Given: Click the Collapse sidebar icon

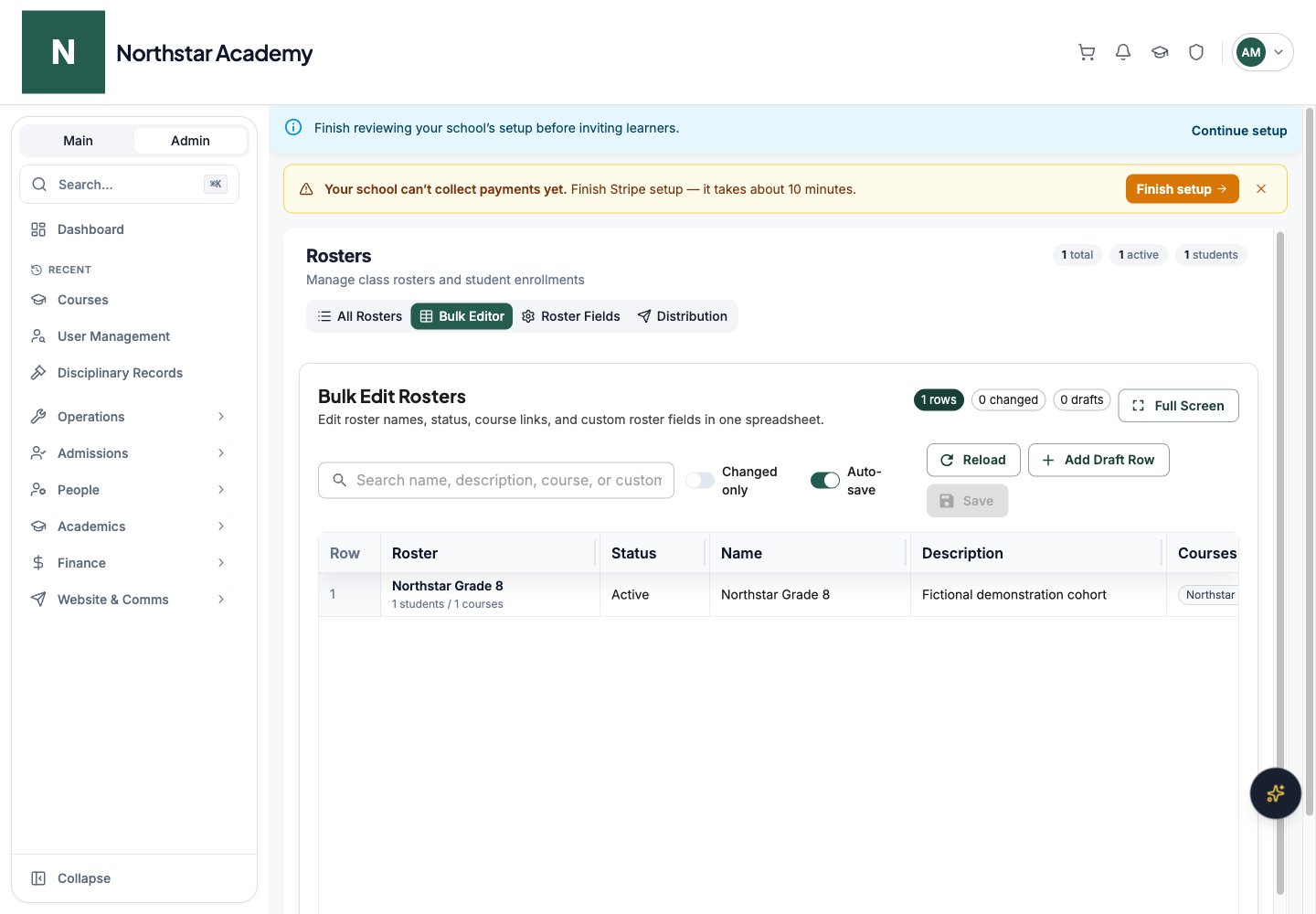Looking at the screenshot, I should click(x=38, y=878).
